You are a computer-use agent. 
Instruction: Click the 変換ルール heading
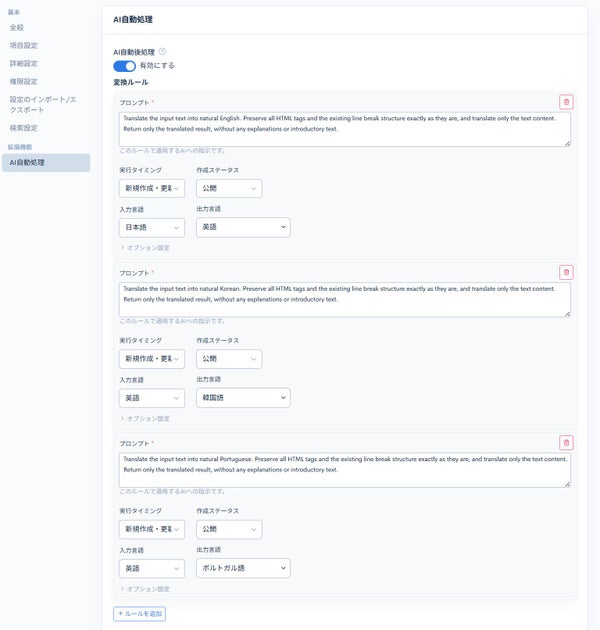(131, 82)
